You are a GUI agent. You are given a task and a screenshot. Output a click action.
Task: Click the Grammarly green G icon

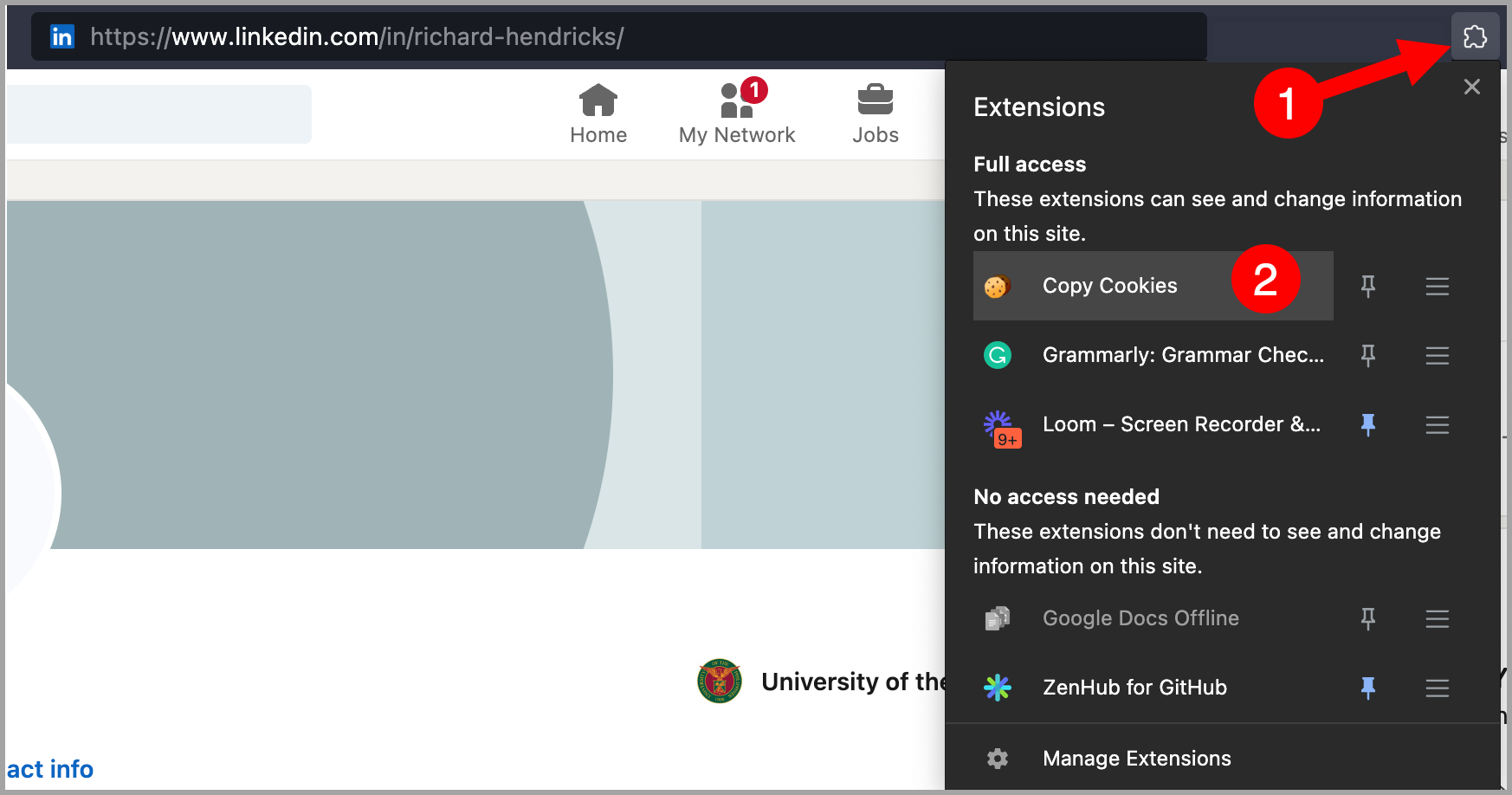[998, 355]
